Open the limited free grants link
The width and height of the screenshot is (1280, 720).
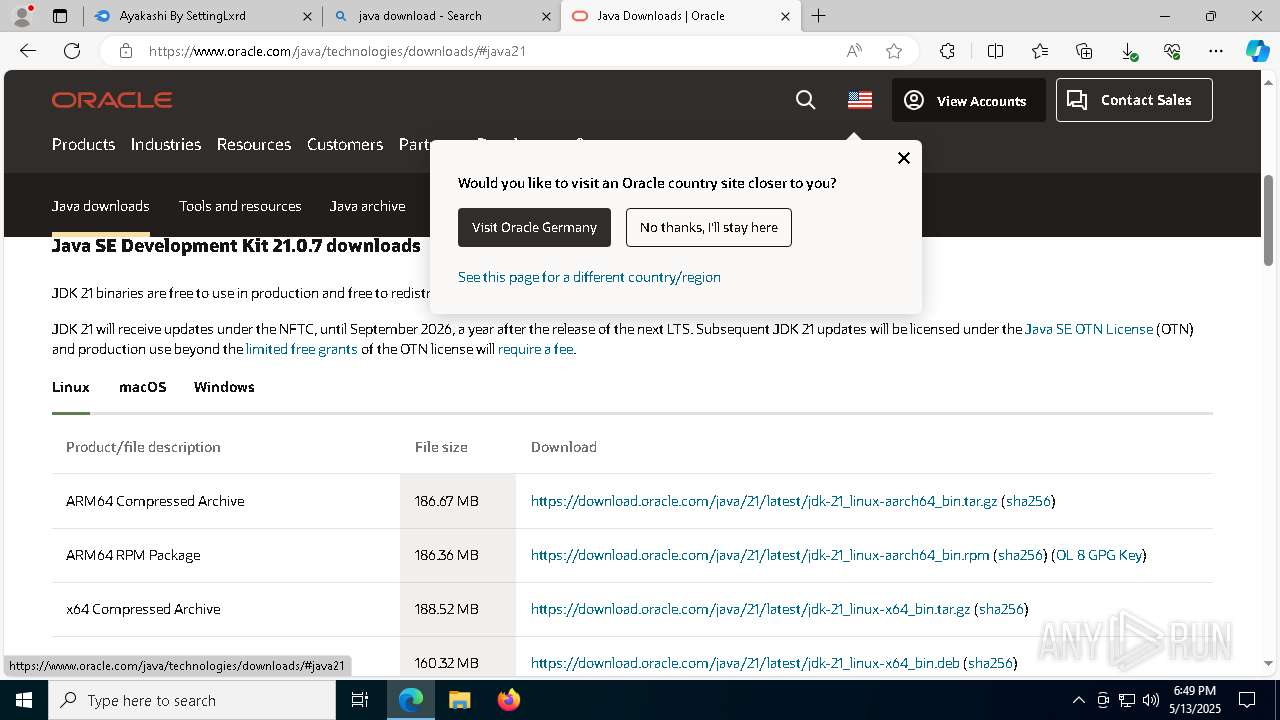pyautogui.click(x=302, y=349)
